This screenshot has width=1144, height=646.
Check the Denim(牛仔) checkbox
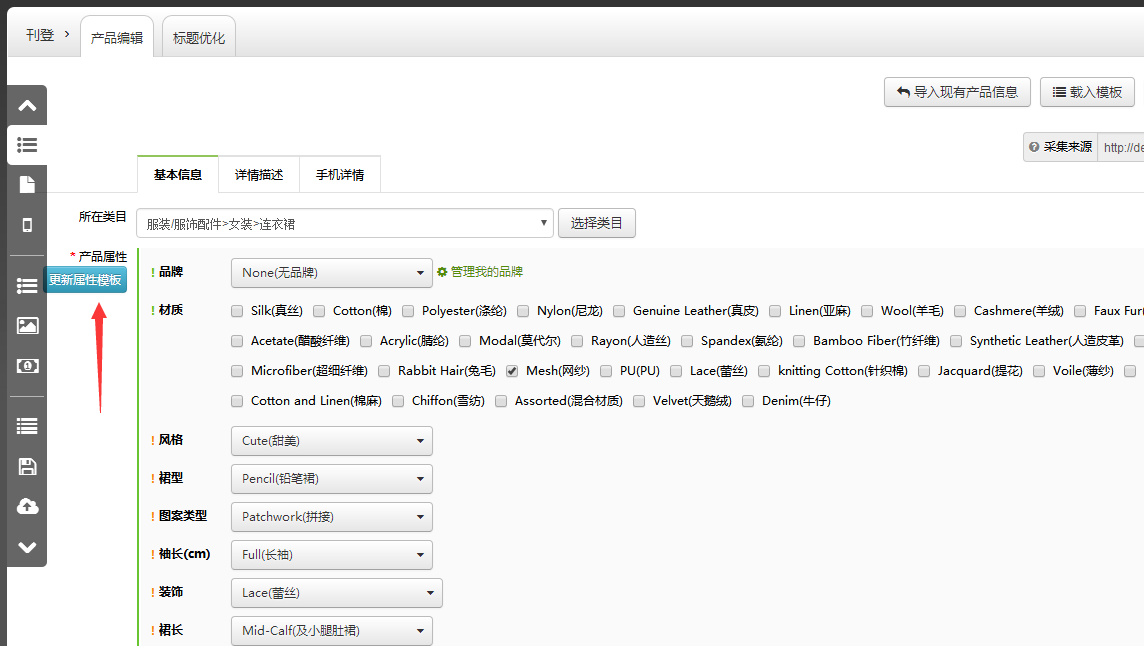pos(748,401)
